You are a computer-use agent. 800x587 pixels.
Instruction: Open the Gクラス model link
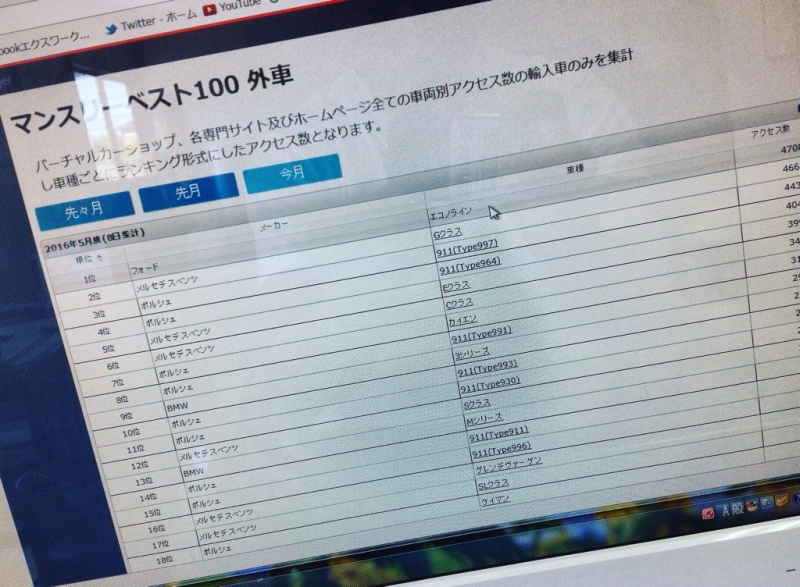(x=447, y=234)
